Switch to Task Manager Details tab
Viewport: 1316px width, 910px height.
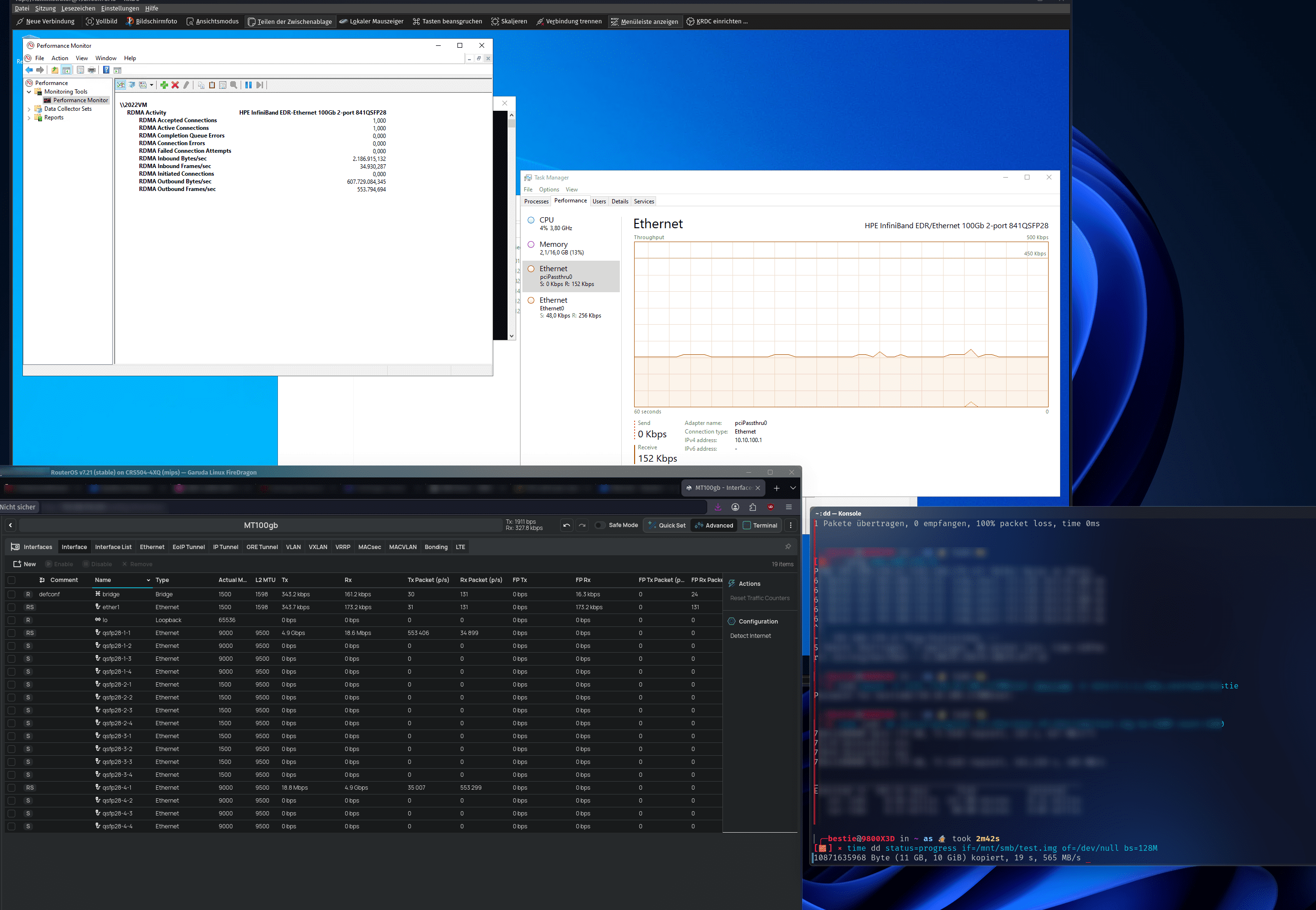[x=619, y=201]
